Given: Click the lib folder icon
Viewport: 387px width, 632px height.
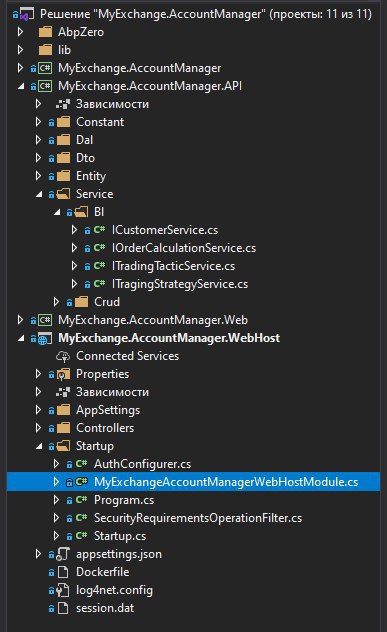Looking at the screenshot, I should (x=45, y=50).
